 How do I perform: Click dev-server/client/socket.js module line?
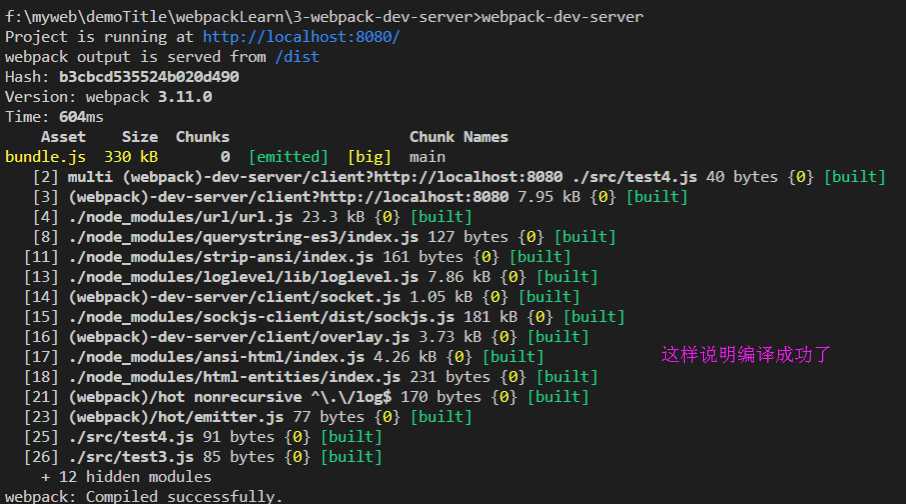pos(302,297)
